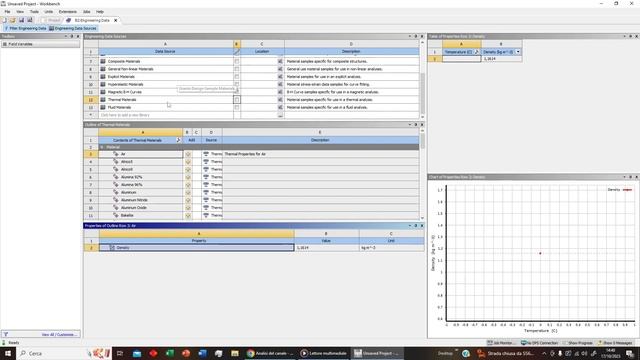
Task: Click the pencil edit column header icon
Action: [x=237, y=52]
